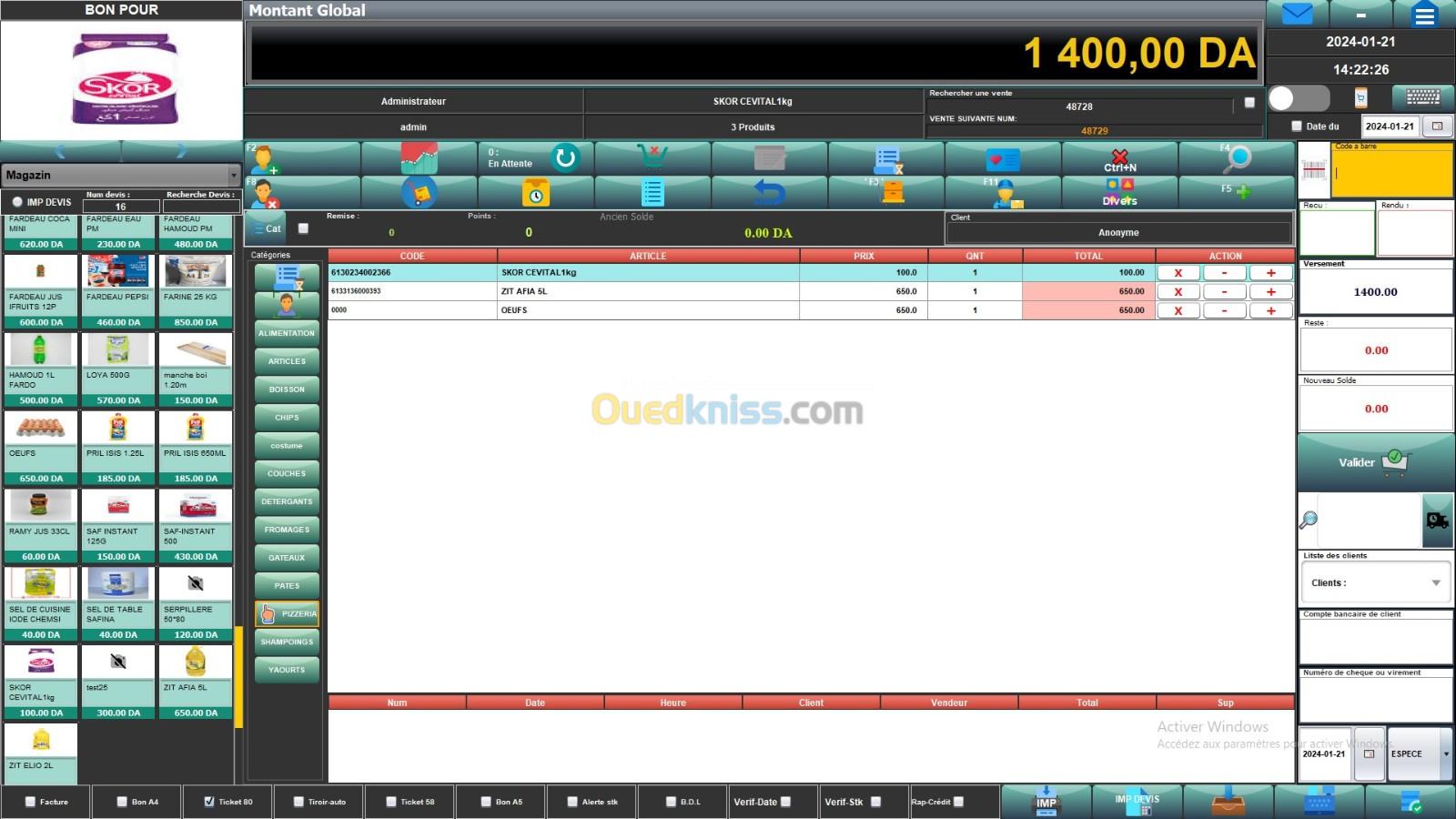Select the DETERGANTS category
Viewport: 1456px width, 819px height.
point(287,501)
